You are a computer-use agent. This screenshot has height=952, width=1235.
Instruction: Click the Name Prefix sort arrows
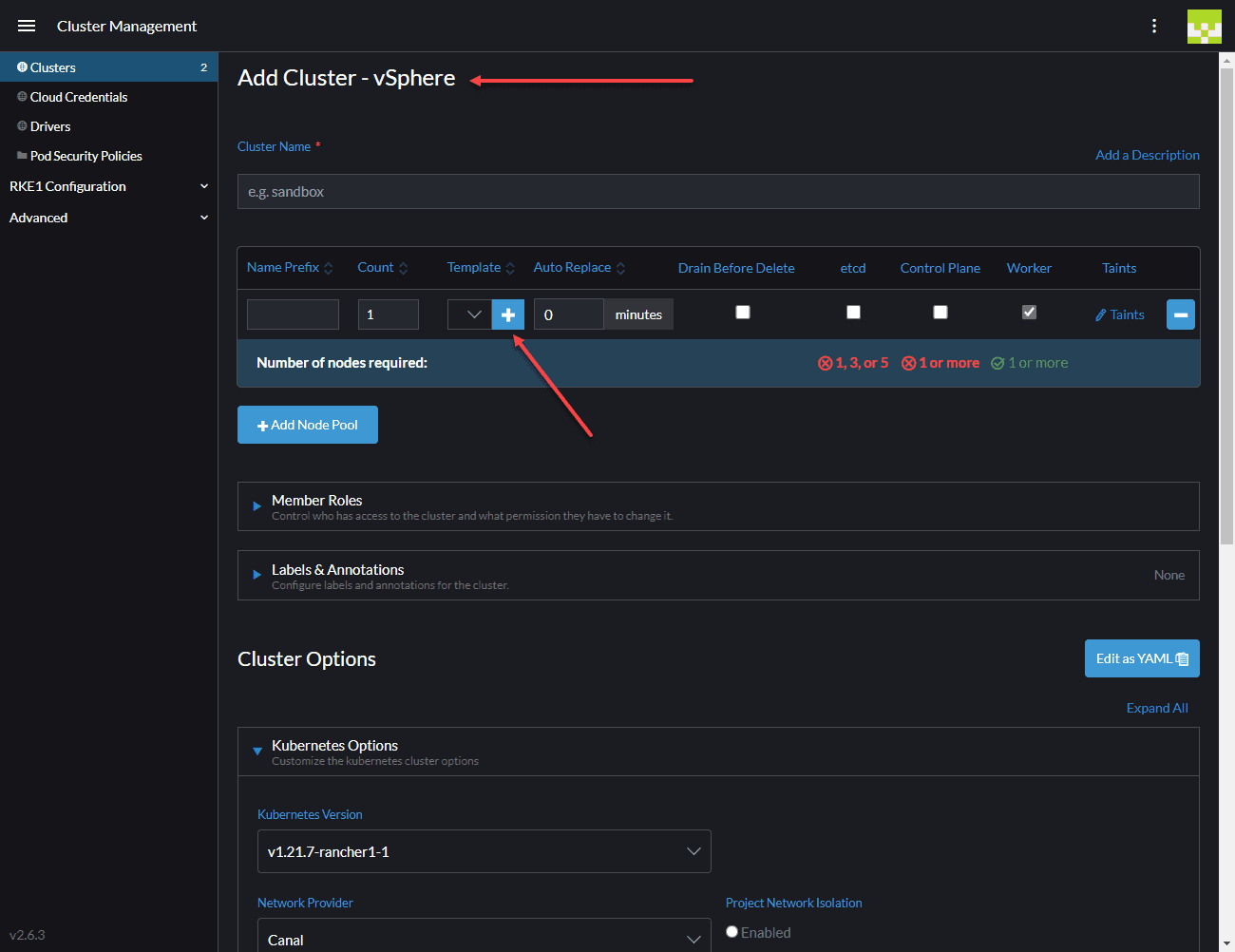(x=329, y=268)
